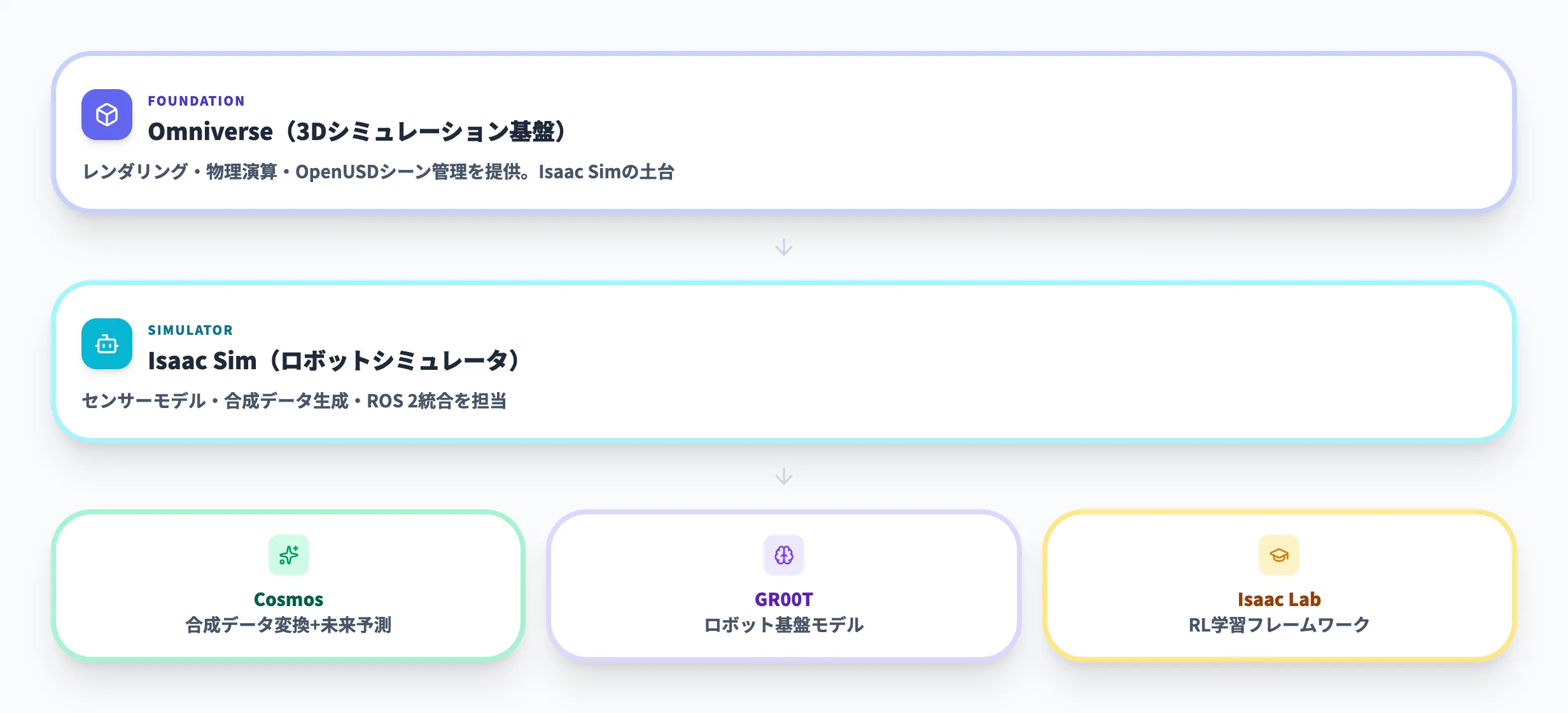Image resolution: width=1568 pixels, height=713 pixels.
Task: Open the Cosmos title link
Action: click(289, 600)
